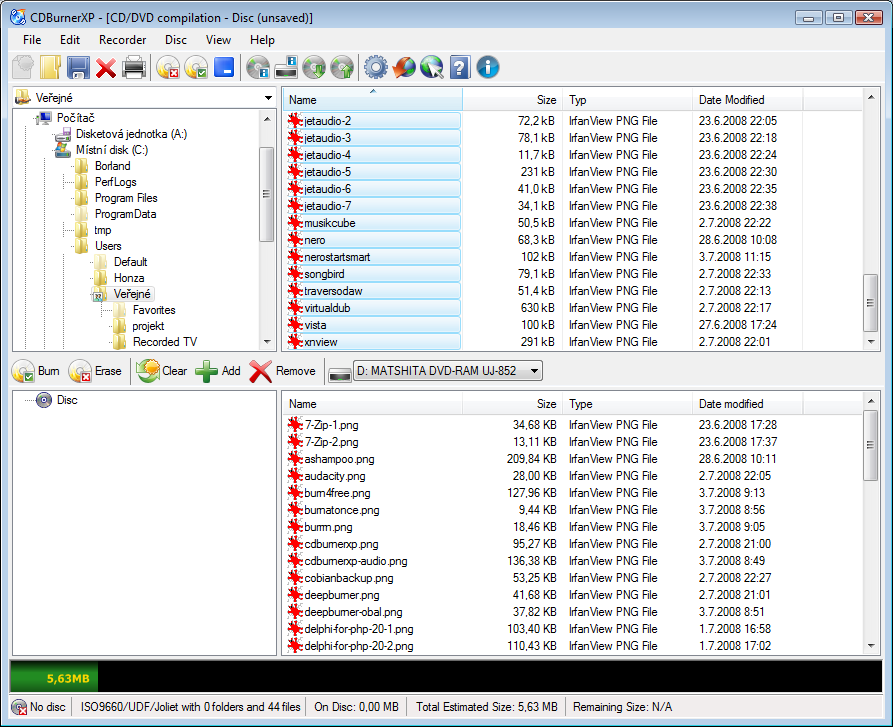Select the Honza user folder
The image size is (893, 727).
pyautogui.click(x=129, y=278)
